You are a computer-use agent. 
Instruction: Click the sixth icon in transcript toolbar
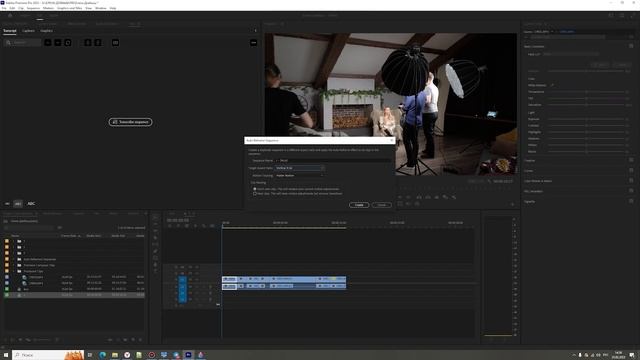click(116, 42)
